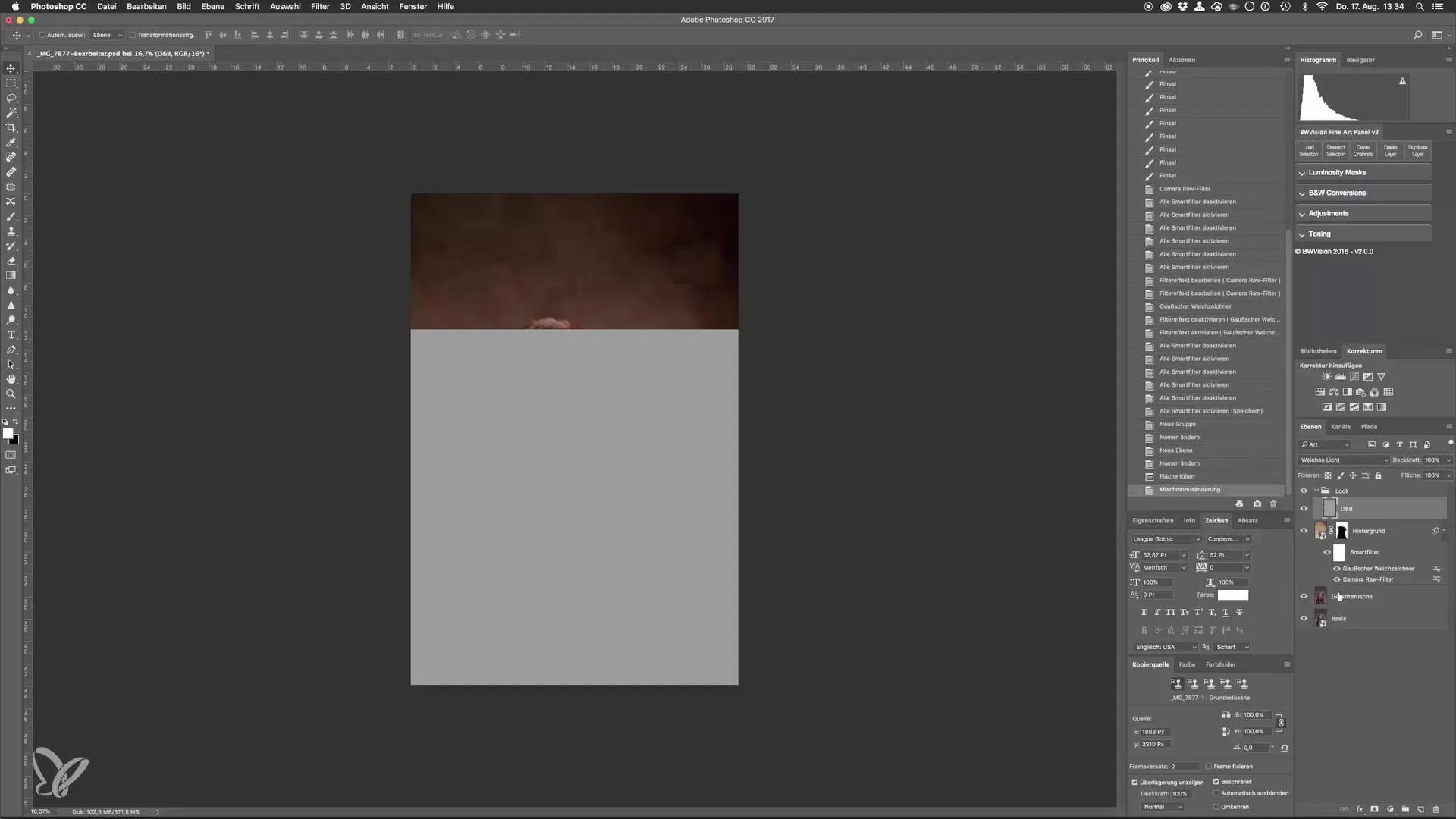The height and width of the screenshot is (819, 1456).
Task: Switch to the Kanäle tab
Action: (1341, 427)
